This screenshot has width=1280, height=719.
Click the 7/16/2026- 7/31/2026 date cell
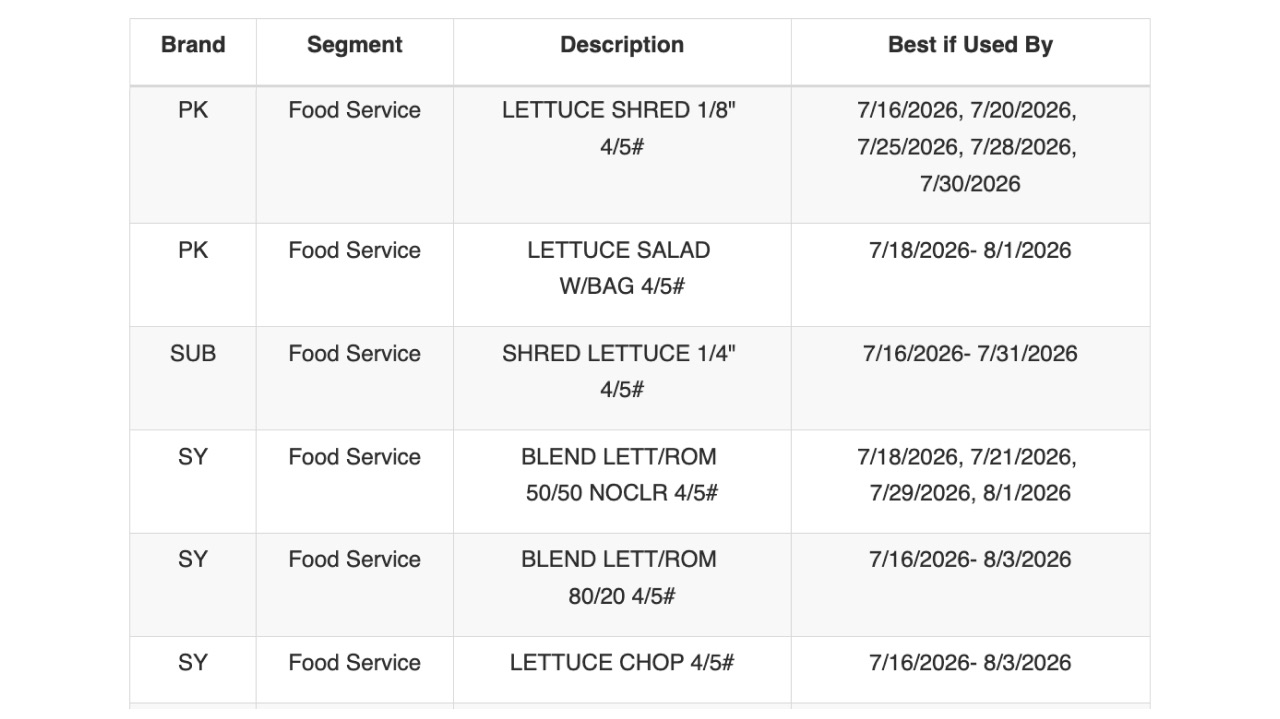click(970, 378)
